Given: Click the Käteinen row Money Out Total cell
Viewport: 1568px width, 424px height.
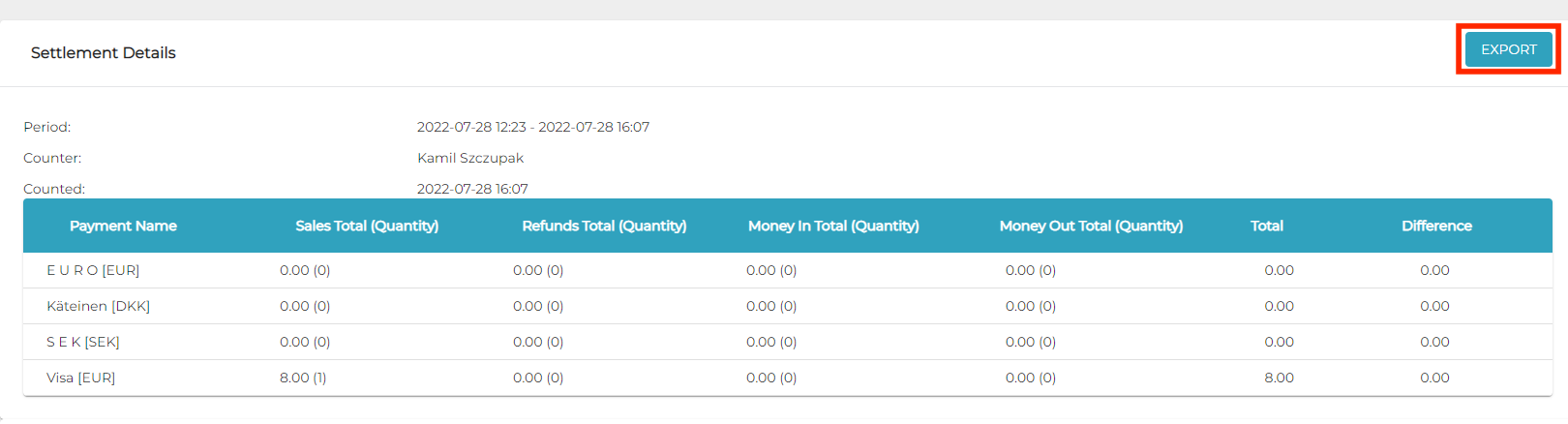Looking at the screenshot, I should (1031, 306).
